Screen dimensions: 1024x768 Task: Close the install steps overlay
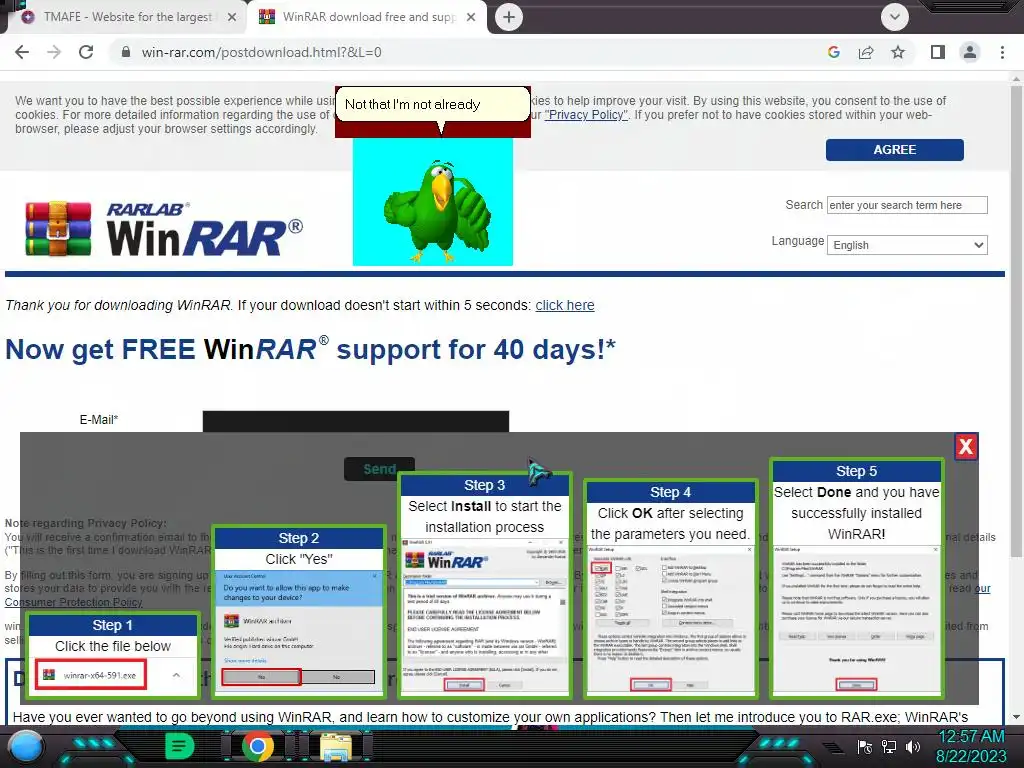[966, 447]
